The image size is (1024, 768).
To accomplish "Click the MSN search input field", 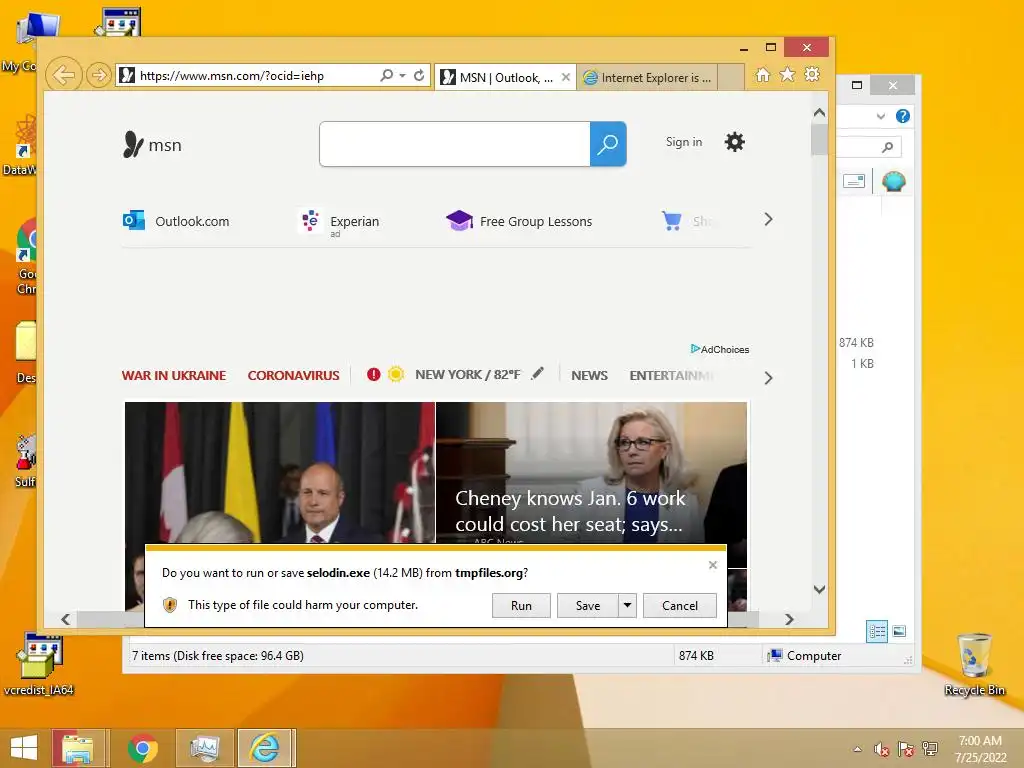I will click(455, 144).
